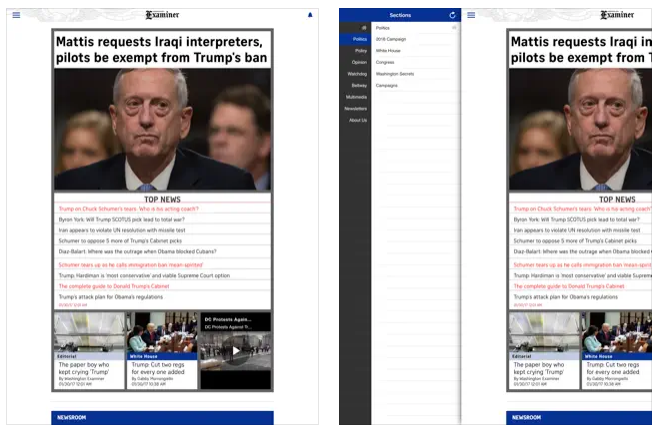Click TOP NEWS heading in right screen
The height and width of the screenshot is (427, 657).
[617, 199]
